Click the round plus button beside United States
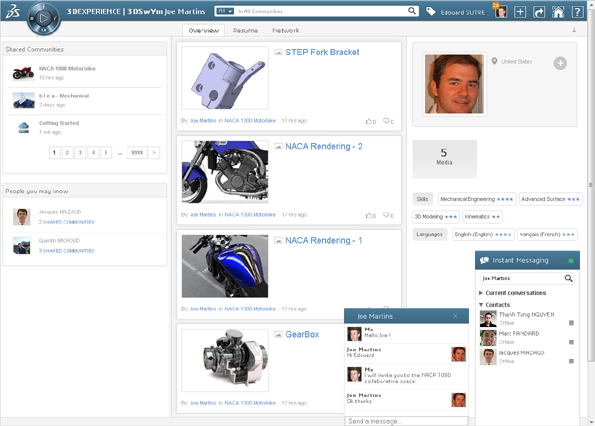The width and height of the screenshot is (595, 426). (560, 63)
